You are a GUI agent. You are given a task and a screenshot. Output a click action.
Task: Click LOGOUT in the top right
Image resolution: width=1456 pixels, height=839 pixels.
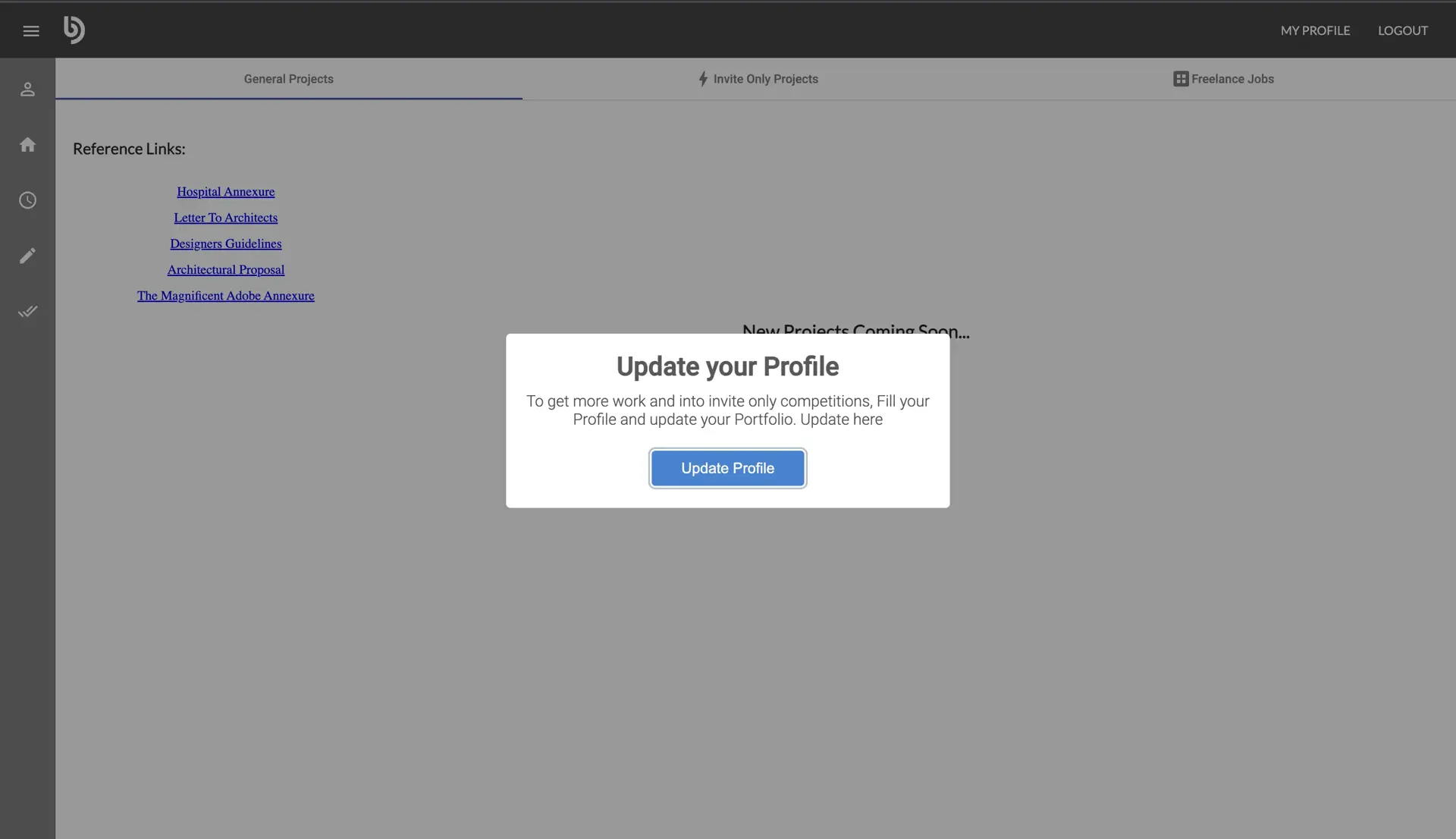click(x=1402, y=30)
